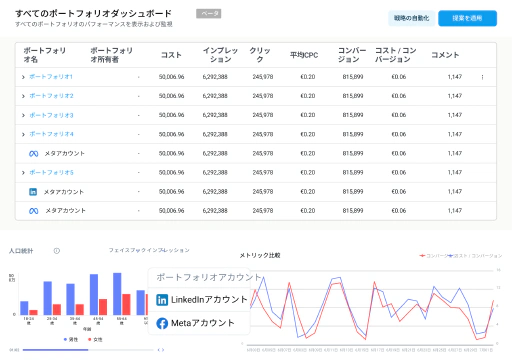
Task: Click the info icon next to 人口統計
Action: (x=57, y=251)
